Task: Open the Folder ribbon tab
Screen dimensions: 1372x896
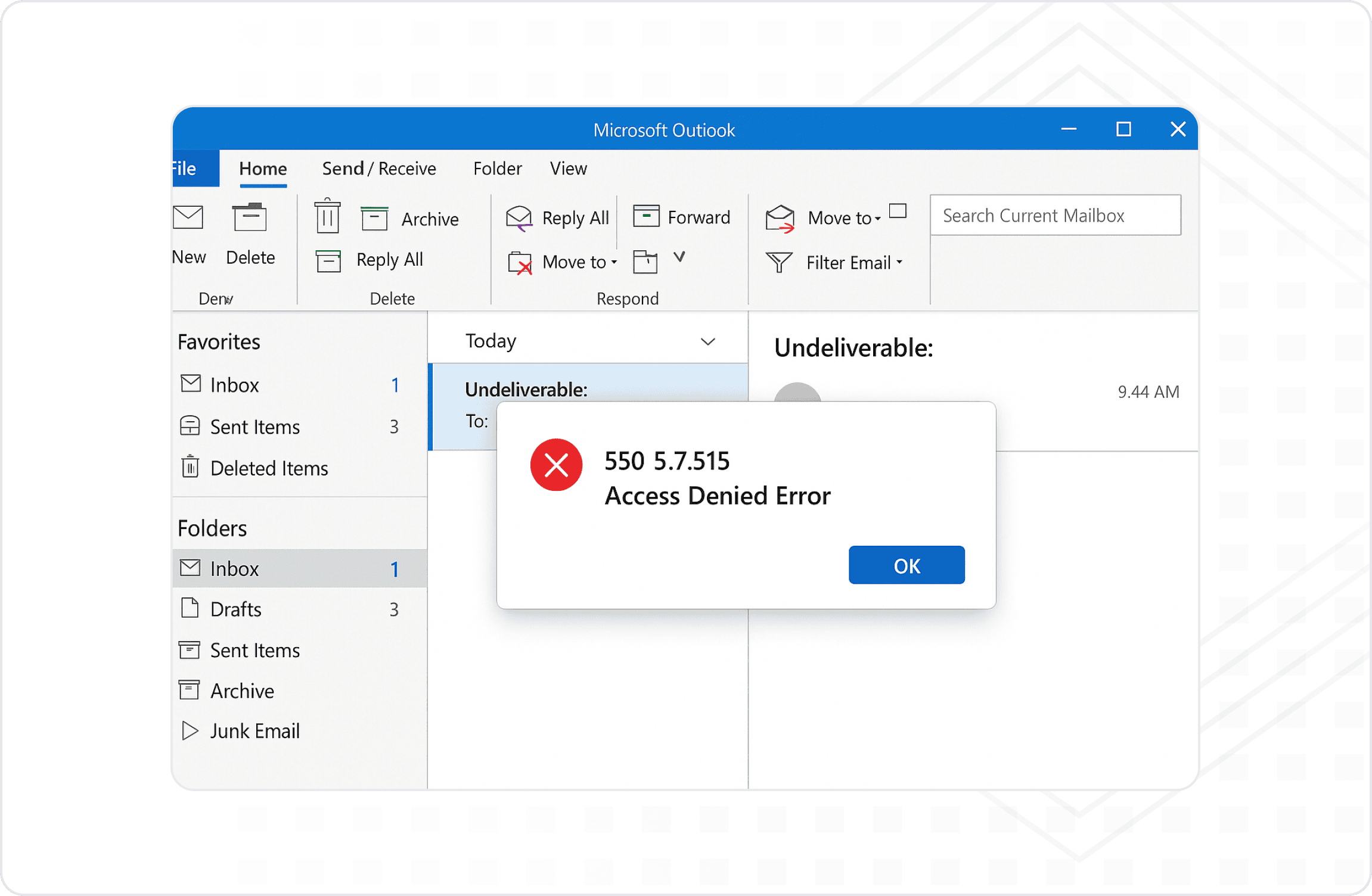Action: (497, 169)
